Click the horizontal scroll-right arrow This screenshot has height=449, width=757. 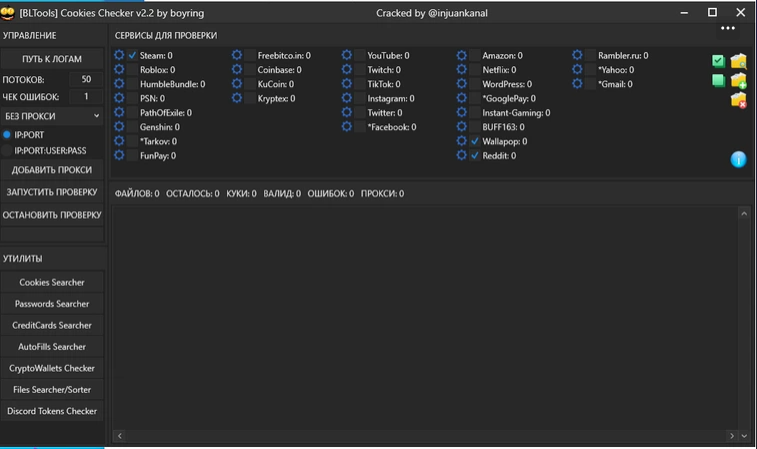point(732,436)
